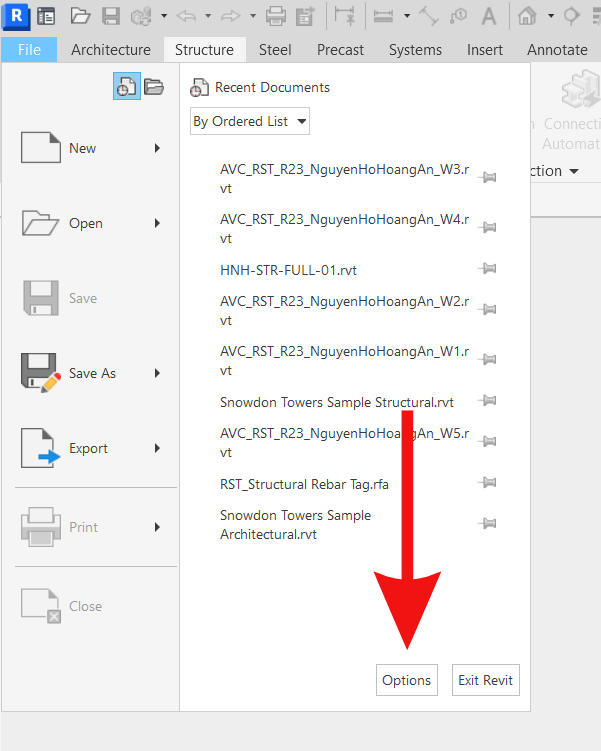601x751 pixels.
Task: Switch to the Steel ribbon tab
Action: [x=275, y=49]
